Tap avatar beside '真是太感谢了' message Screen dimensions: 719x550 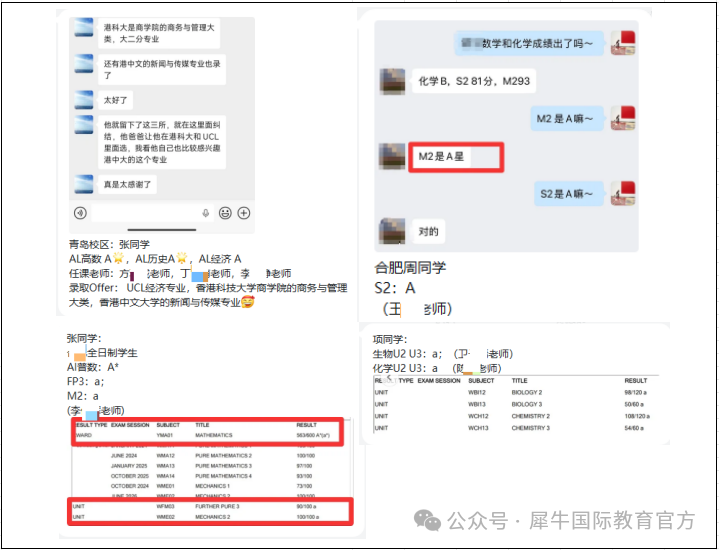pos(83,184)
